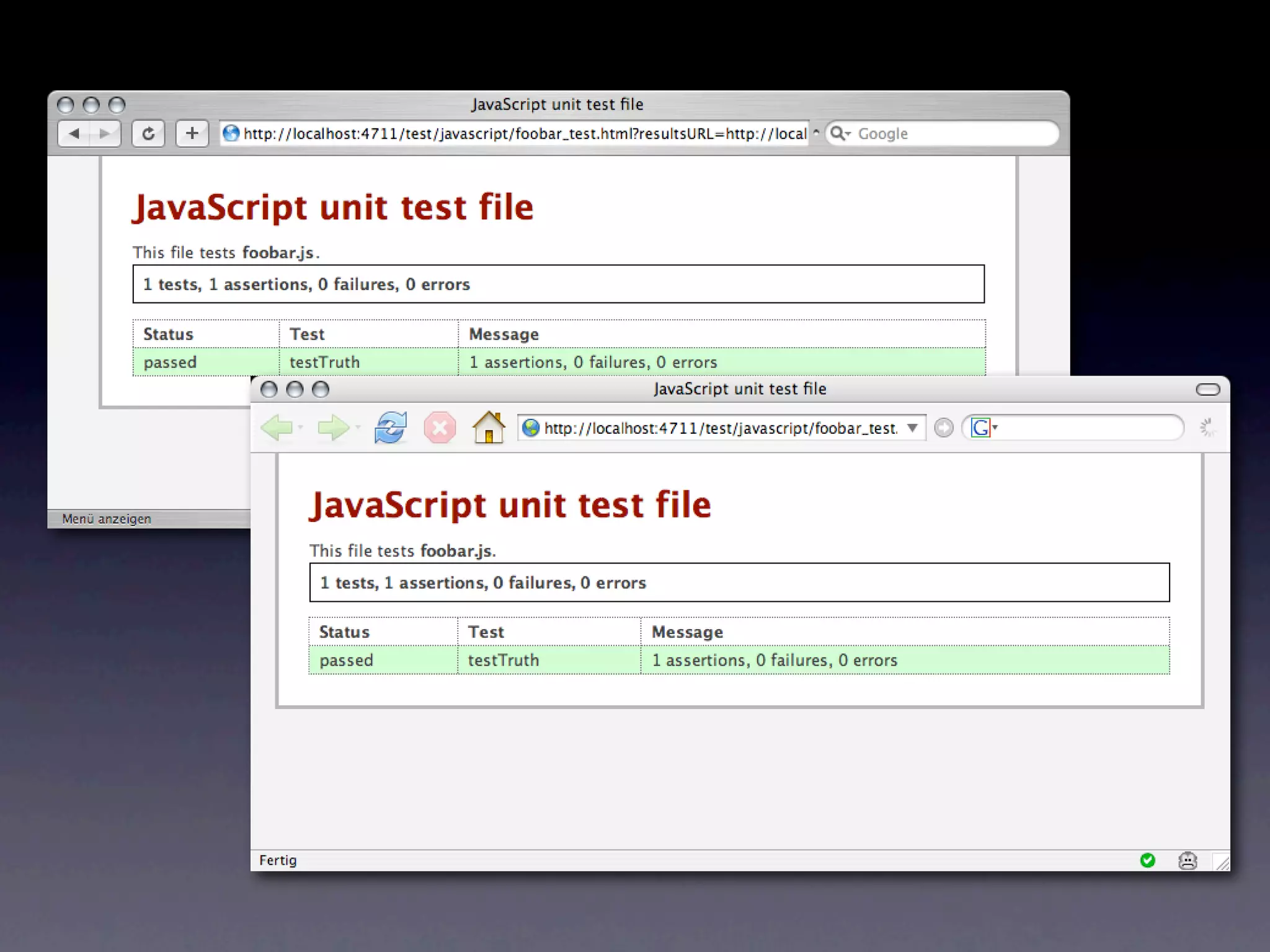This screenshot has height=952, width=1270.
Task: Reload page with Firefox refresh icon
Action: (390, 428)
